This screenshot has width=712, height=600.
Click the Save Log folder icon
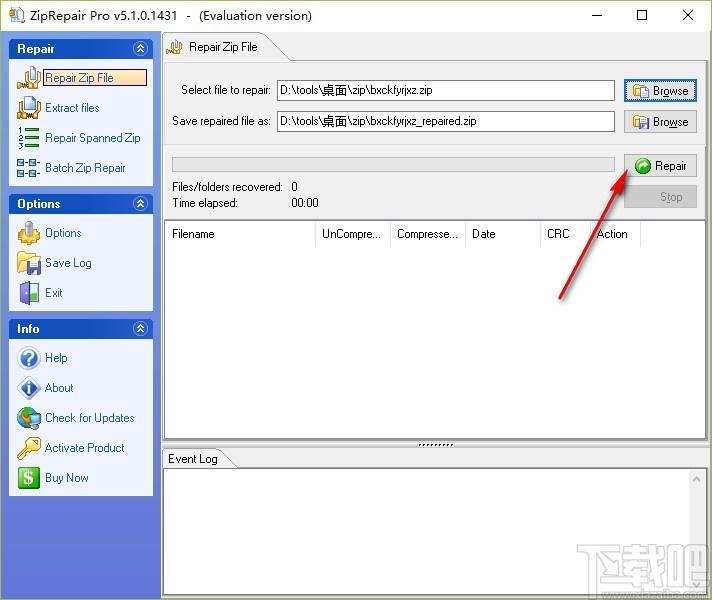pos(29,263)
